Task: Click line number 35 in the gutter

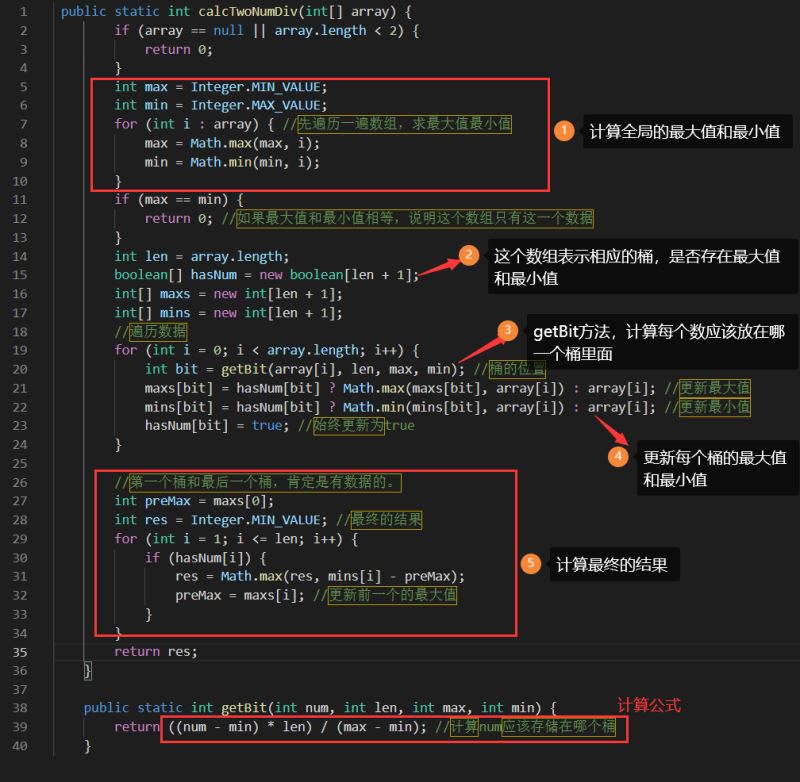Action: (x=20, y=652)
